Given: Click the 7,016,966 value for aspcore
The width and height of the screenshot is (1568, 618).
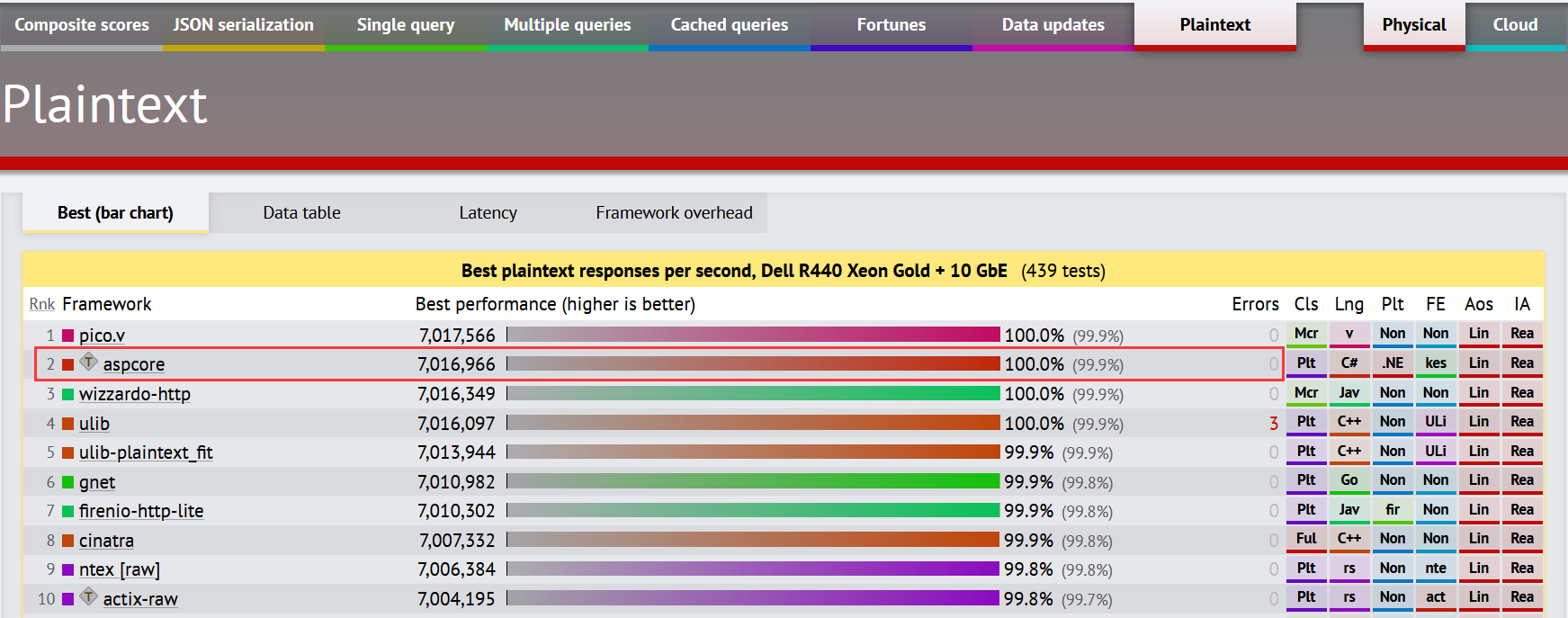Looking at the screenshot, I should (x=456, y=364).
